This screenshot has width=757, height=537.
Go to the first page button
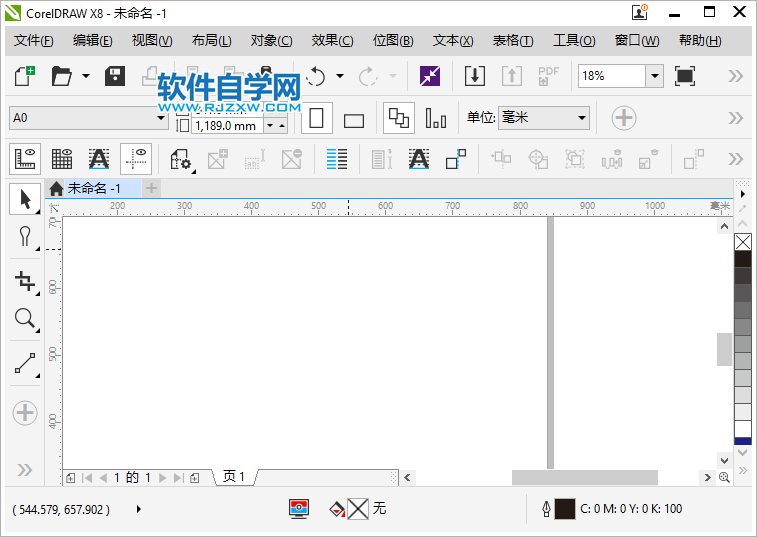pyautogui.click(x=87, y=478)
